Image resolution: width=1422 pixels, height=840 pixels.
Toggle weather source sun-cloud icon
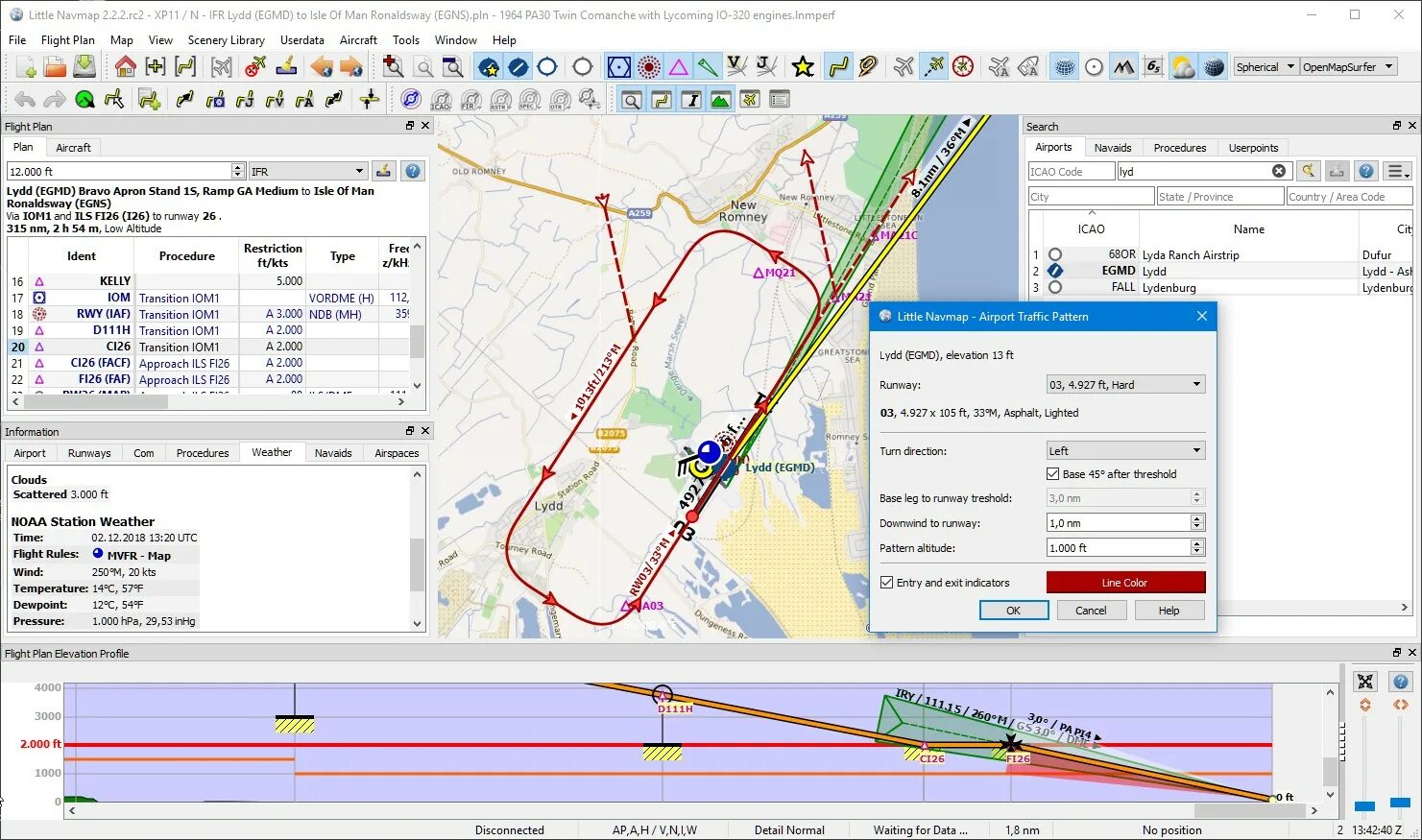pos(1184,67)
